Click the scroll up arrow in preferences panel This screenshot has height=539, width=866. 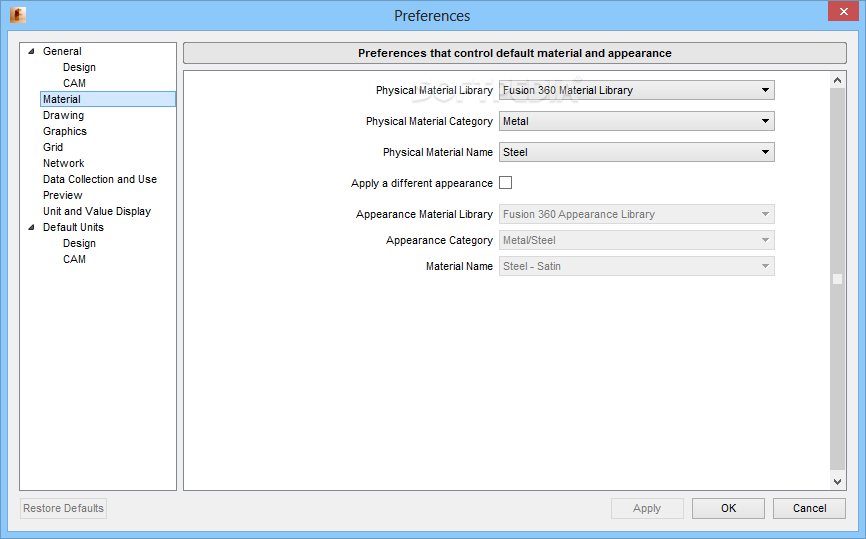837,81
